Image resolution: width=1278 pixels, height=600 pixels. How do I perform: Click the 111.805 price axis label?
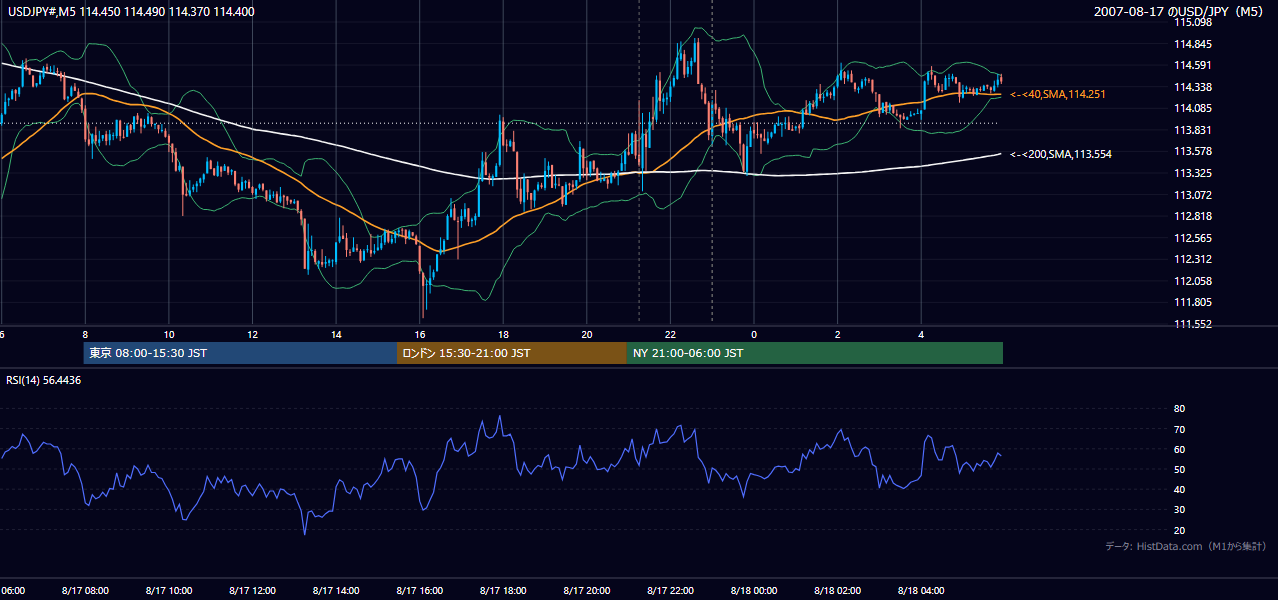(1191, 302)
